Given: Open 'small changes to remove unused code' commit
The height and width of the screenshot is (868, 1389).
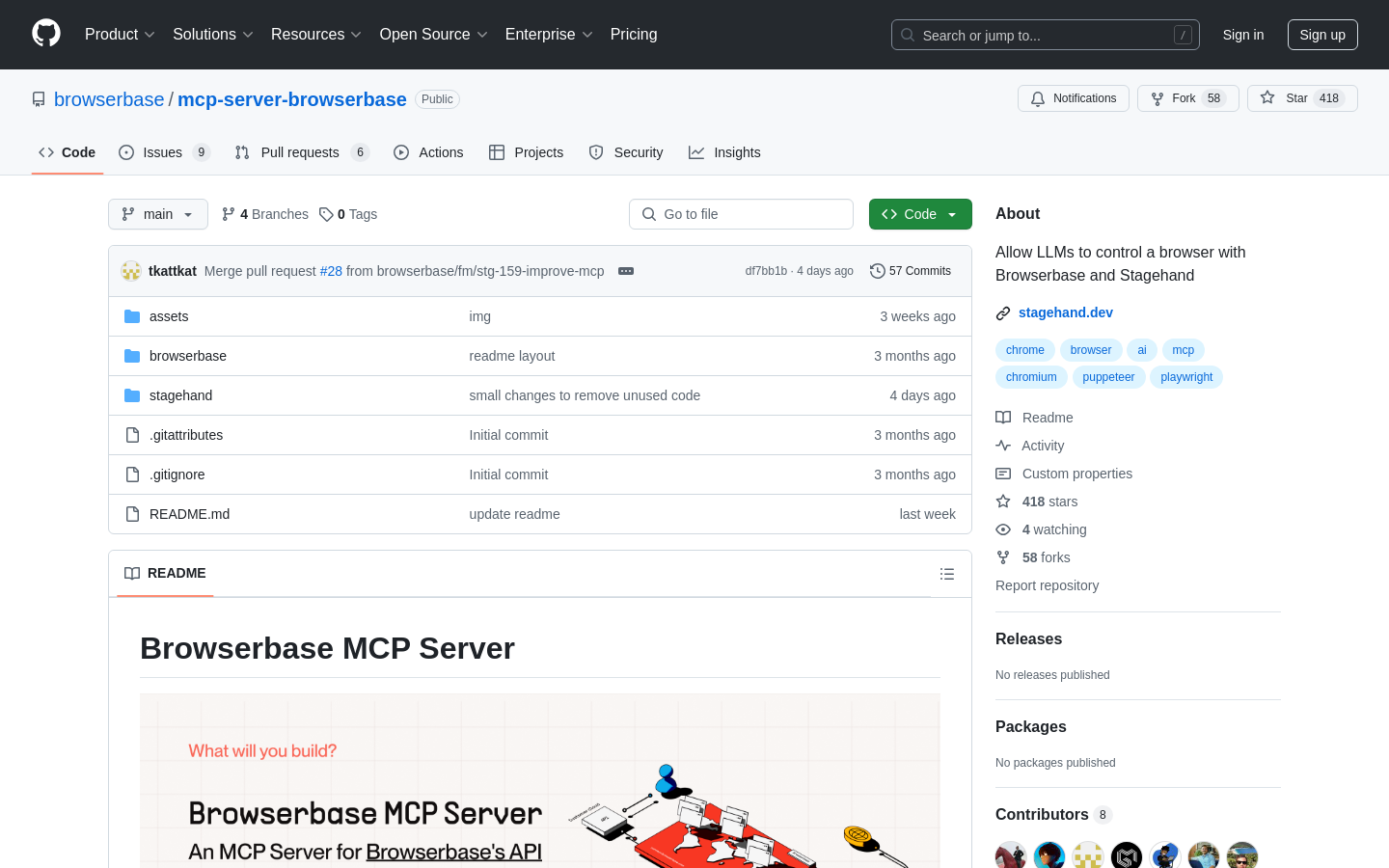Looking at the screenshot, I should 585,395.
